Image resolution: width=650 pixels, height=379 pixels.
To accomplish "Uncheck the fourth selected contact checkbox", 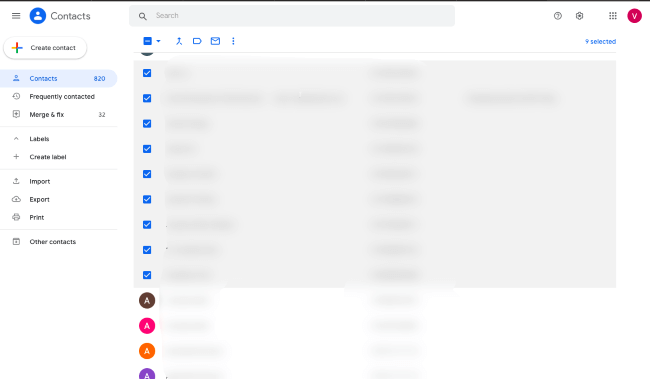I will [147, 149].
